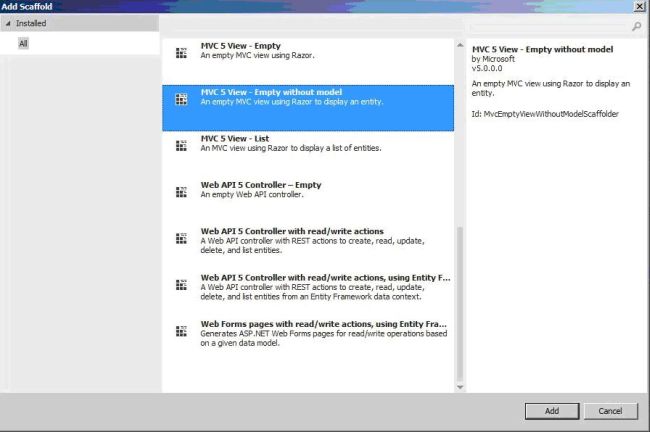650x432 pixels.
Task: Click 'by Microsoft' in details pane
Action: pos(493,59)
